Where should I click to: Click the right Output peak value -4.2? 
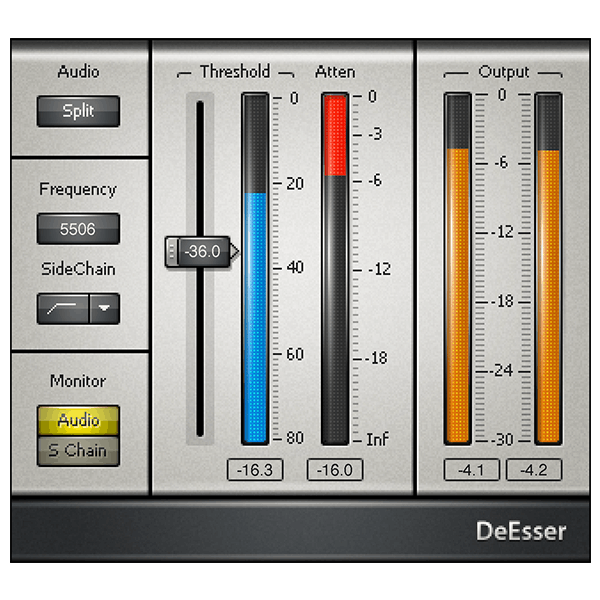pos(534,470)
